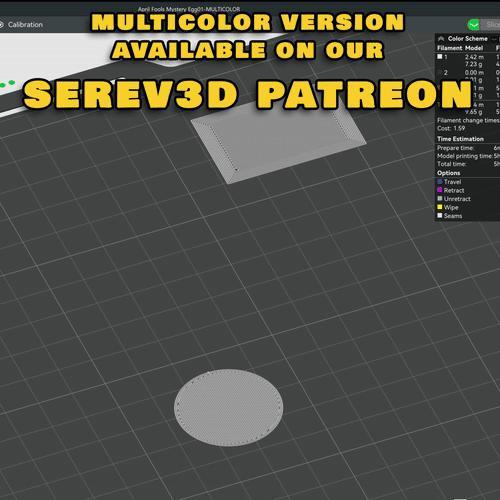Viewport: 500px width, 500px height.
Task: Click the Total time label
Action: (x=452, y=164)
